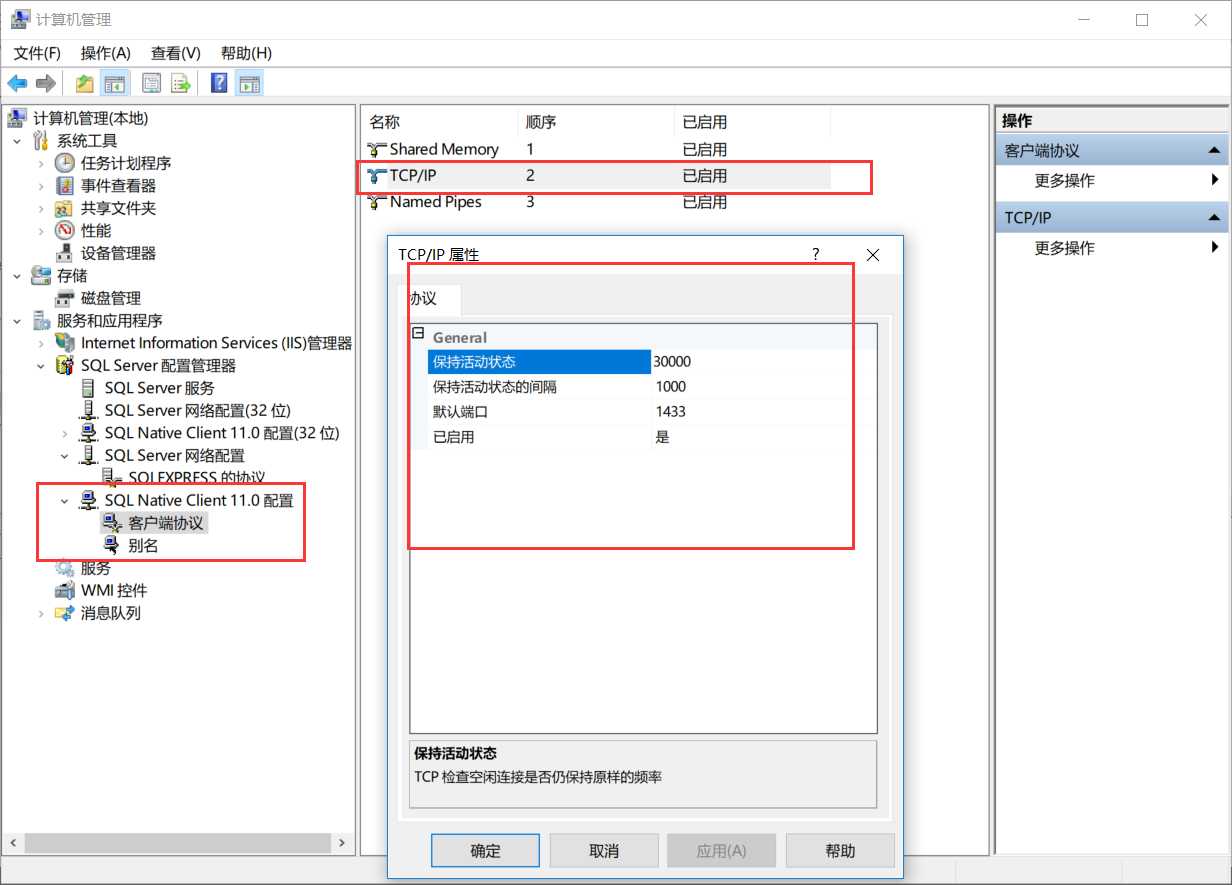This screenshot has height=885, width=1232.
Task: Select 计算机管理(本地) root node in the tree
Action: pyautogui.click(x=90, y=118)
